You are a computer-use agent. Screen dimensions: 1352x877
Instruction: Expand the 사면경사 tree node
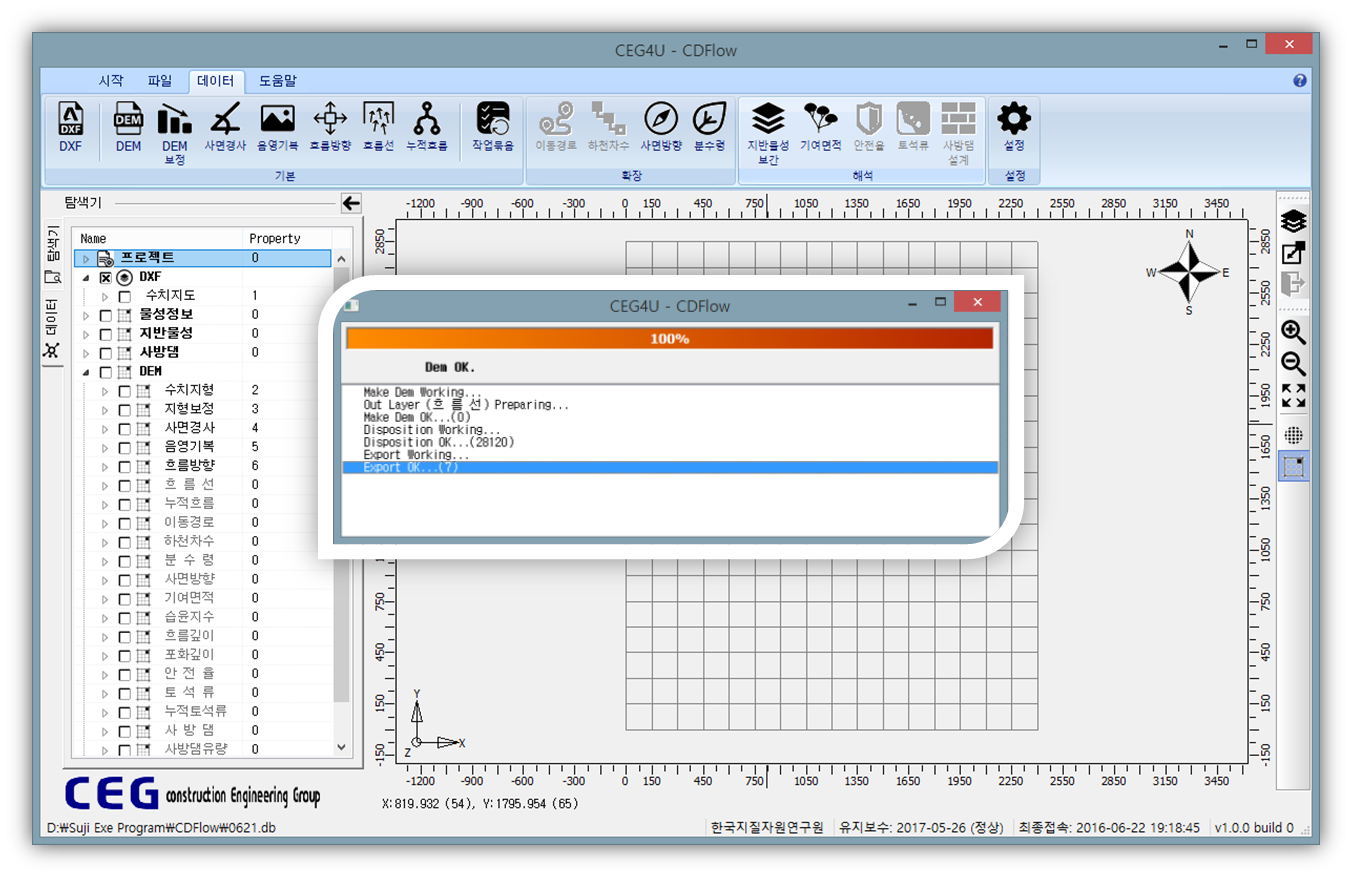pos(105,428)
